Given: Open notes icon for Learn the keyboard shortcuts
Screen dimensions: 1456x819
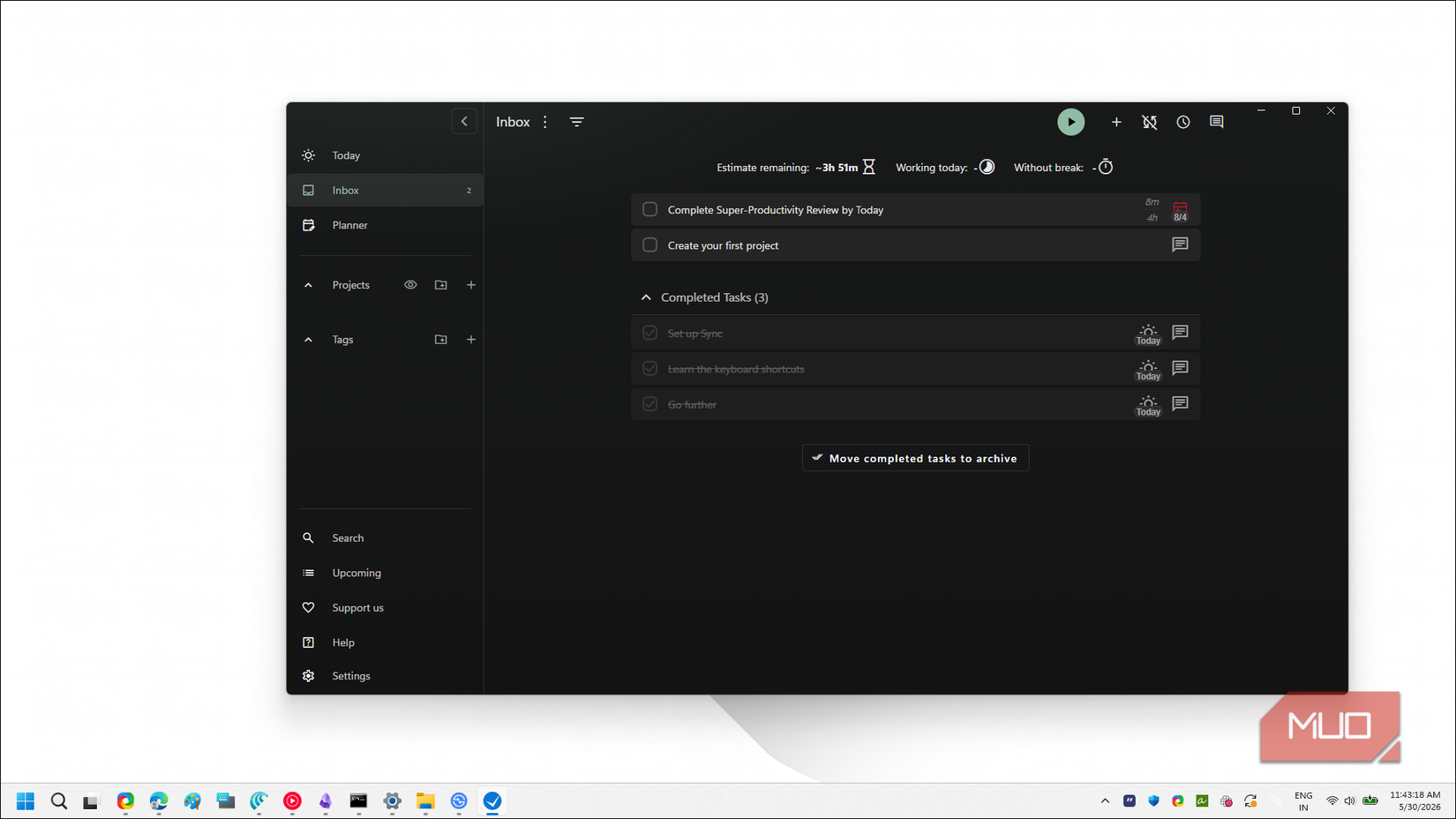Looking at the screenshot, I should (1180, 368).
